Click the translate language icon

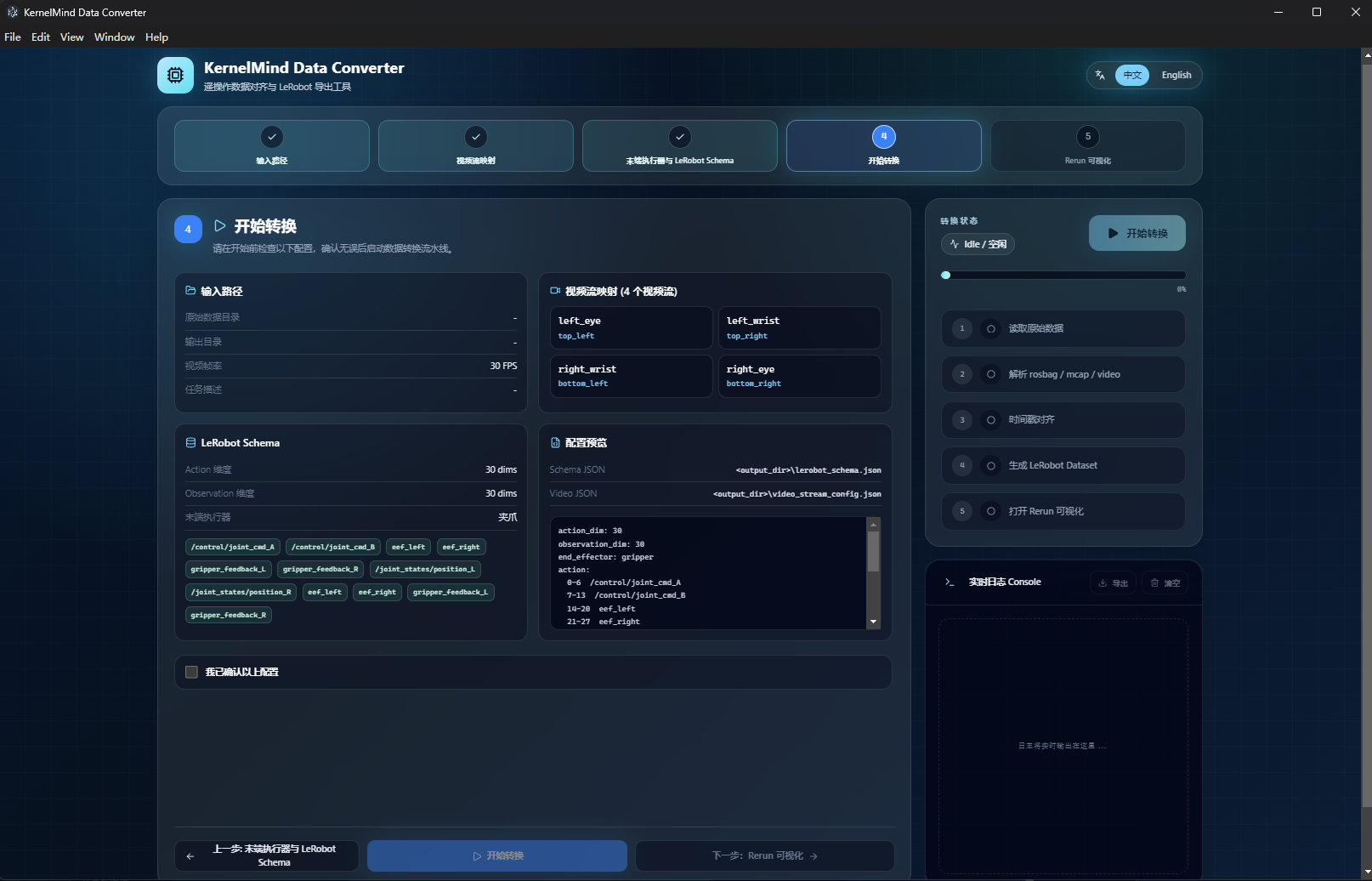click(x=1100, y=75)
